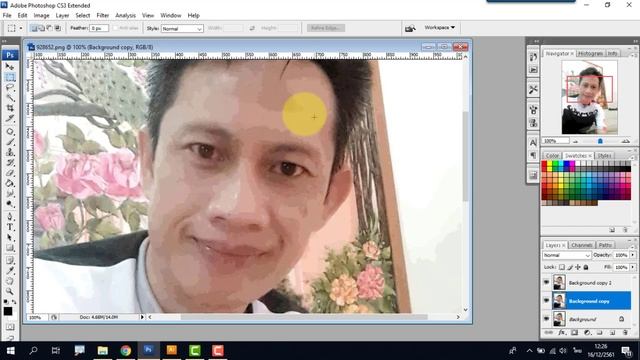Switch to the Styles tab

click(x=604, y=156)
